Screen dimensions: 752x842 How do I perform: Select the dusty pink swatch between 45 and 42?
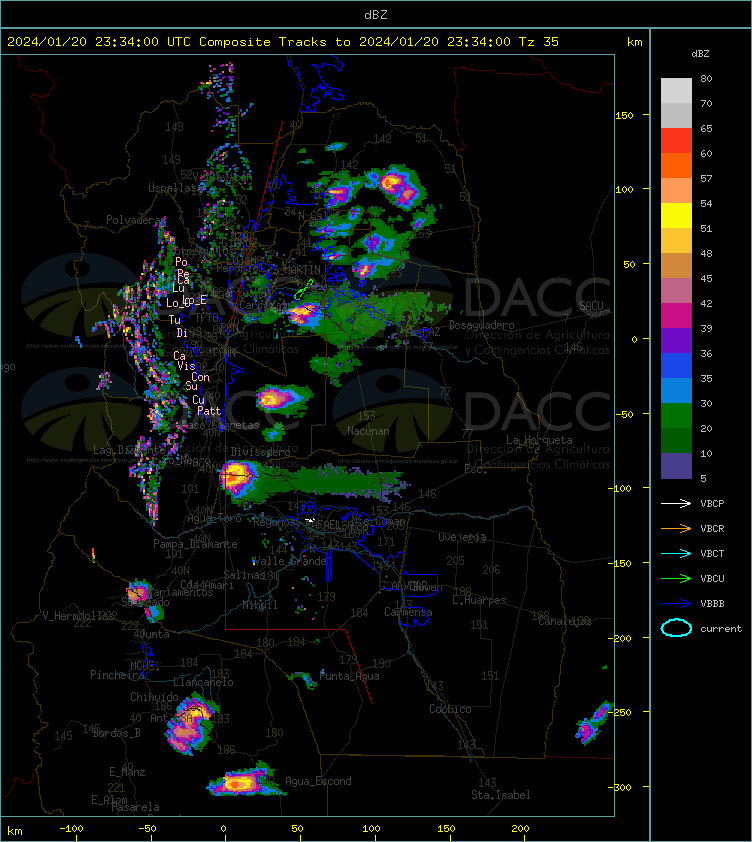(676, 290)
